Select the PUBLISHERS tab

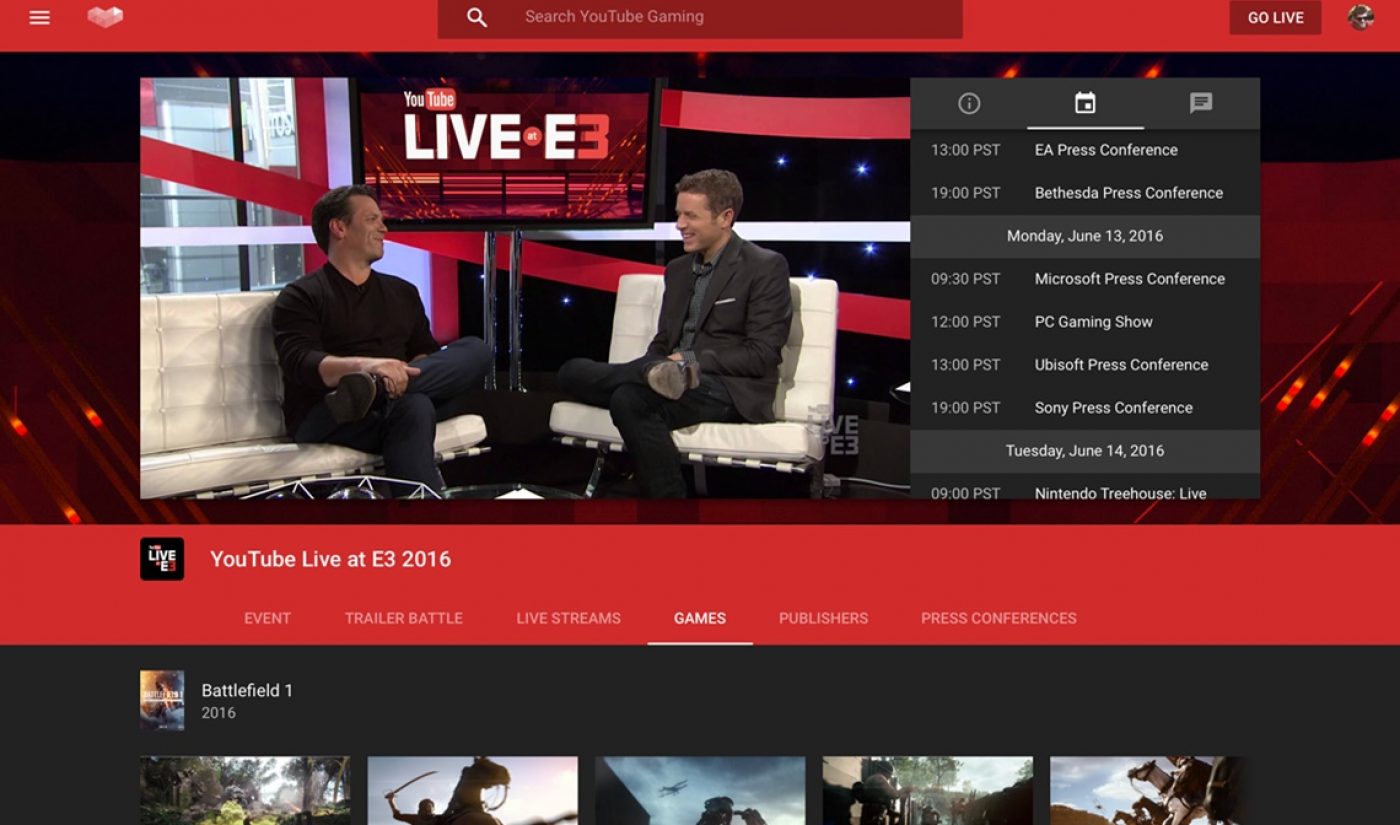[822, 618]
